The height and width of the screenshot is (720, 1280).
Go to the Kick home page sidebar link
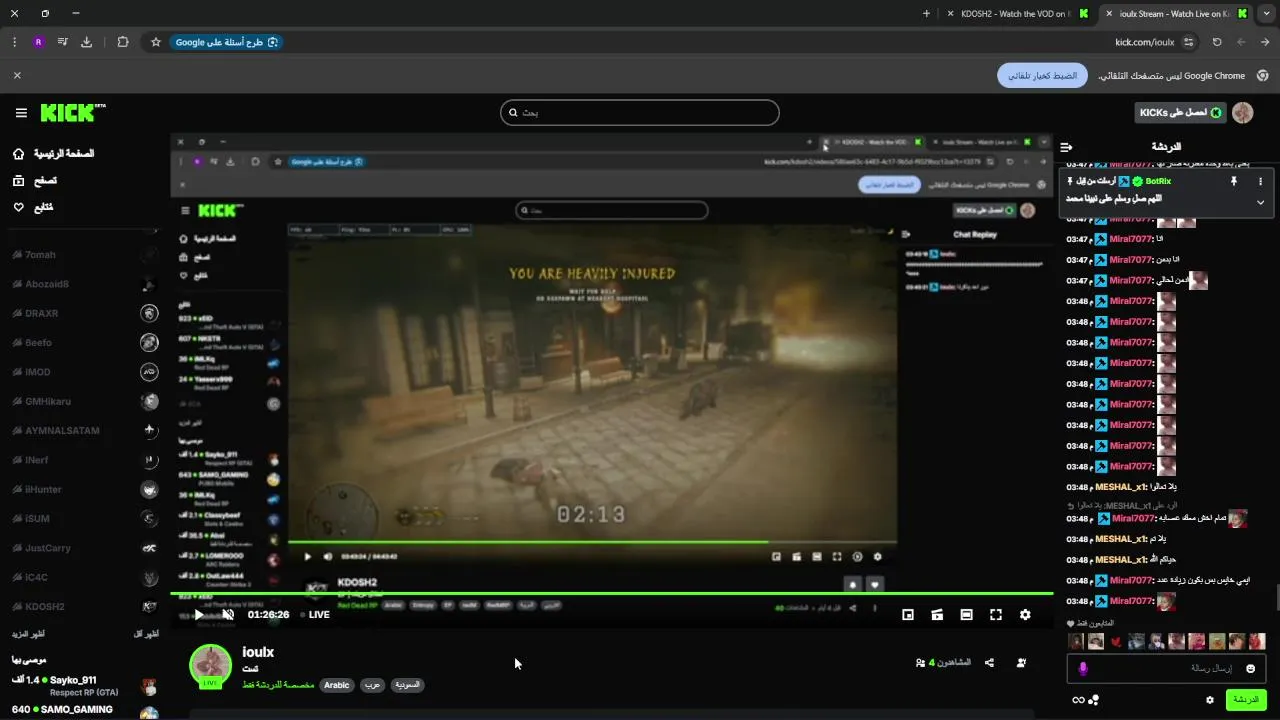click(x=54, y=154)
